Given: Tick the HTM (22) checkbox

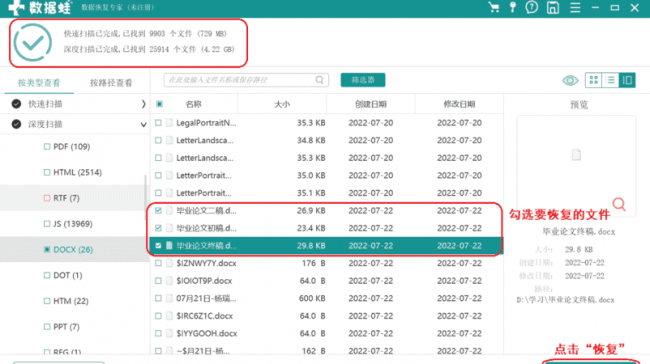Looking at the screenshot, I should click(x=47, y=301).
